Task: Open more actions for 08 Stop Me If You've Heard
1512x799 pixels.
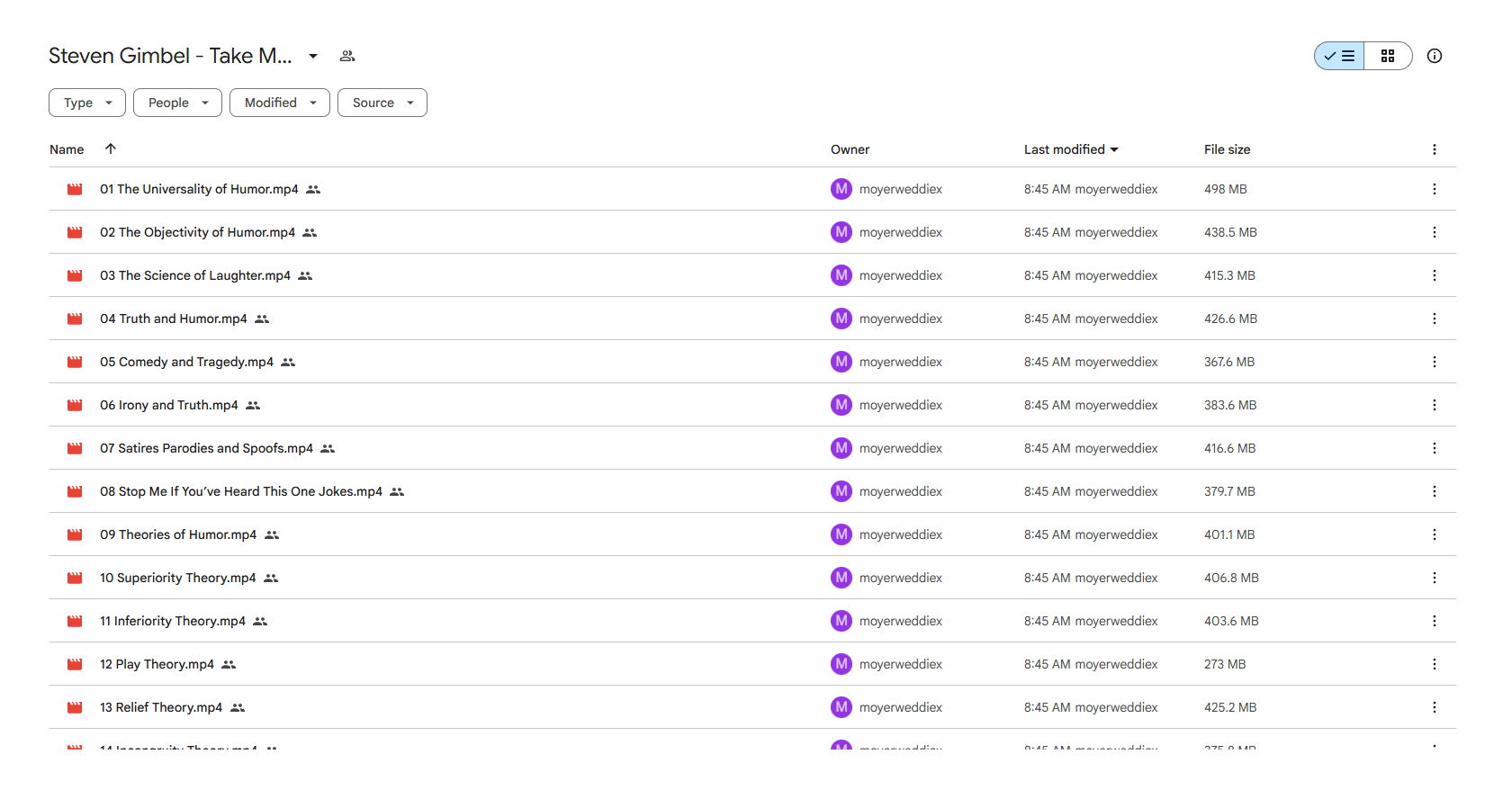Action: [1435, 491]
